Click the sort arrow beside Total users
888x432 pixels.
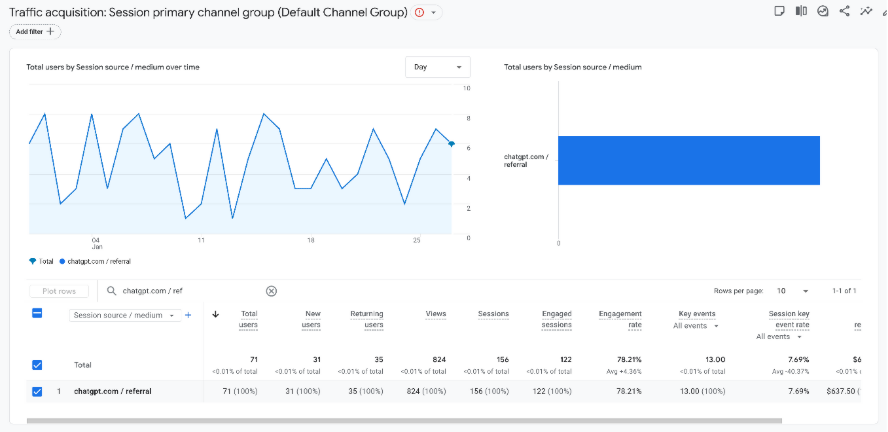coord(216,314)
